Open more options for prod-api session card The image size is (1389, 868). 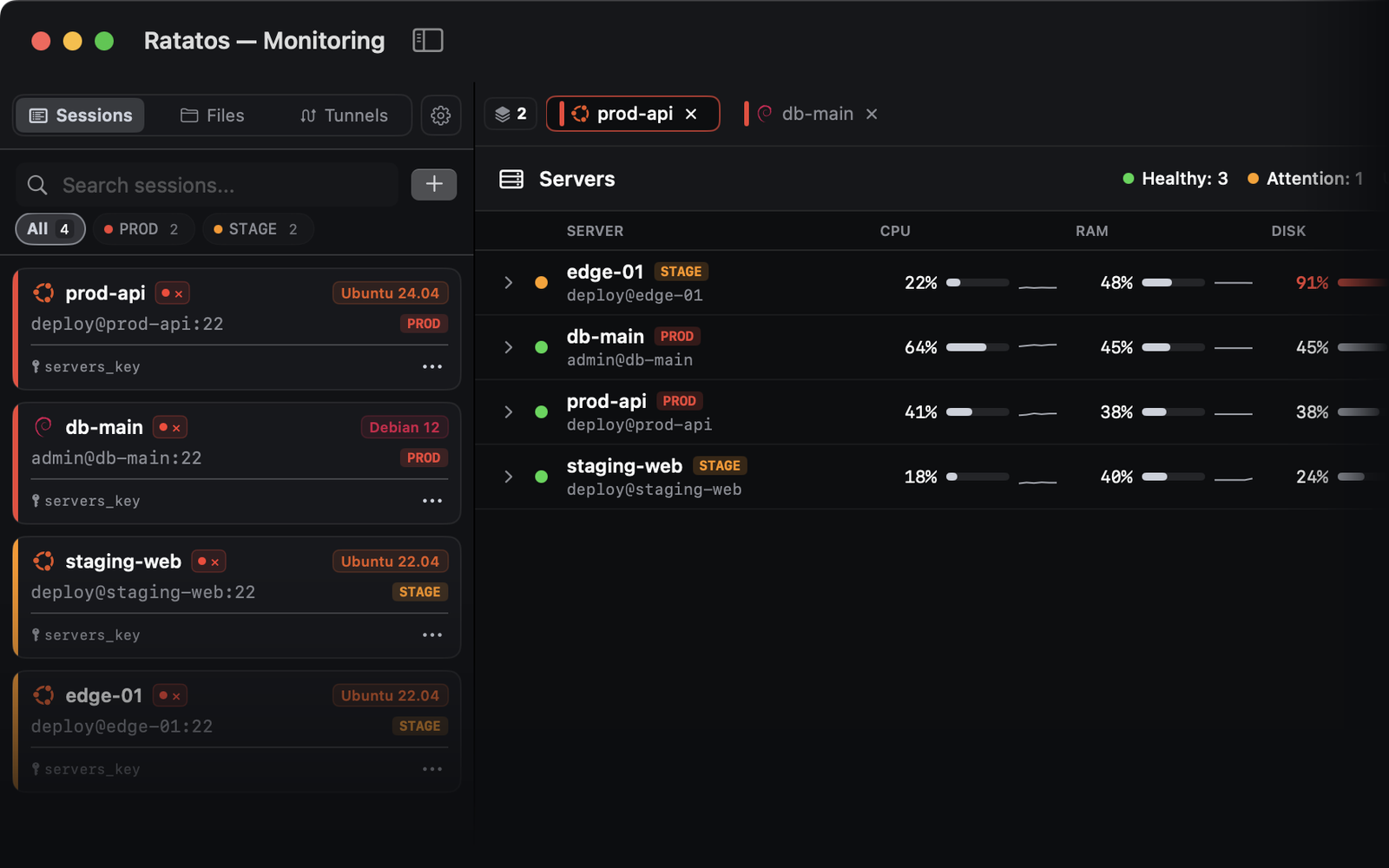click(432, 366)
